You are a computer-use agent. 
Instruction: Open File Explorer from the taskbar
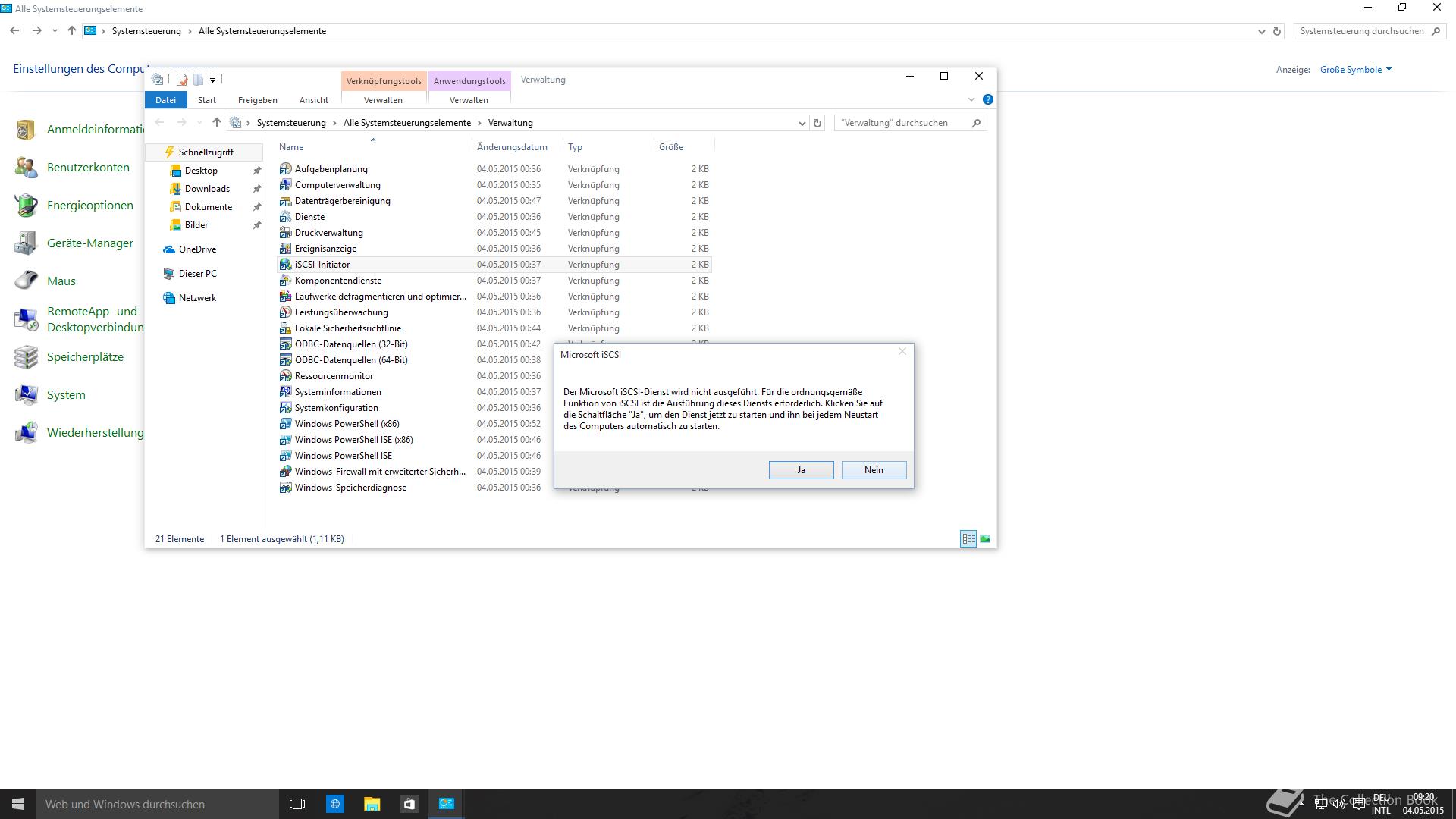coord(372,804)
